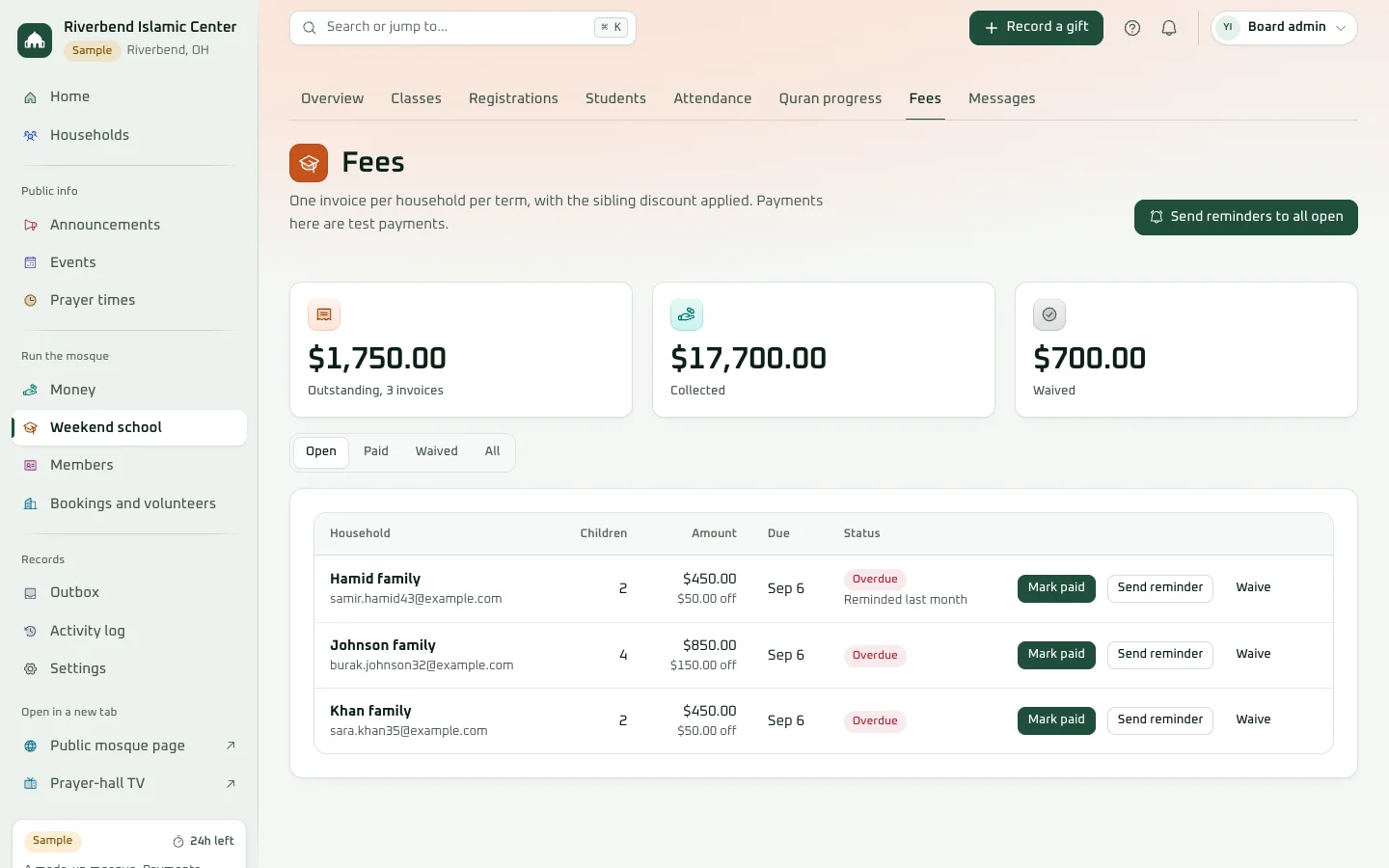
Task: Mark the Hamid family invoice paid
Action: coord(1056,588)
